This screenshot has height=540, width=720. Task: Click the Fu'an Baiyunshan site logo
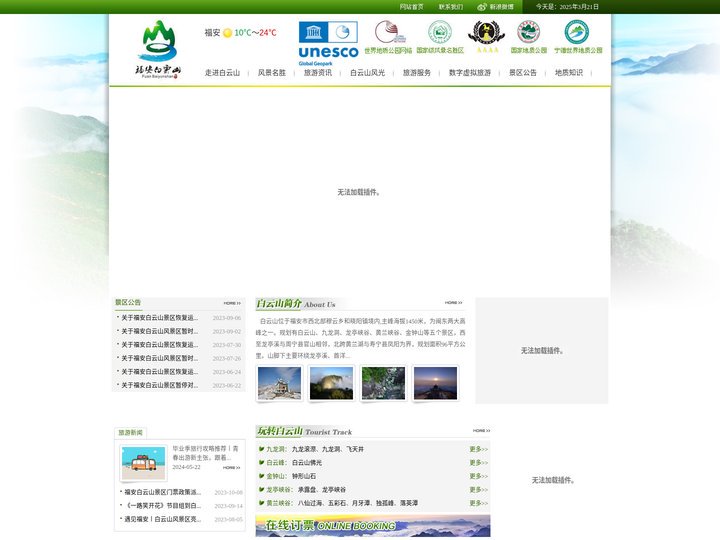(158, 49)
